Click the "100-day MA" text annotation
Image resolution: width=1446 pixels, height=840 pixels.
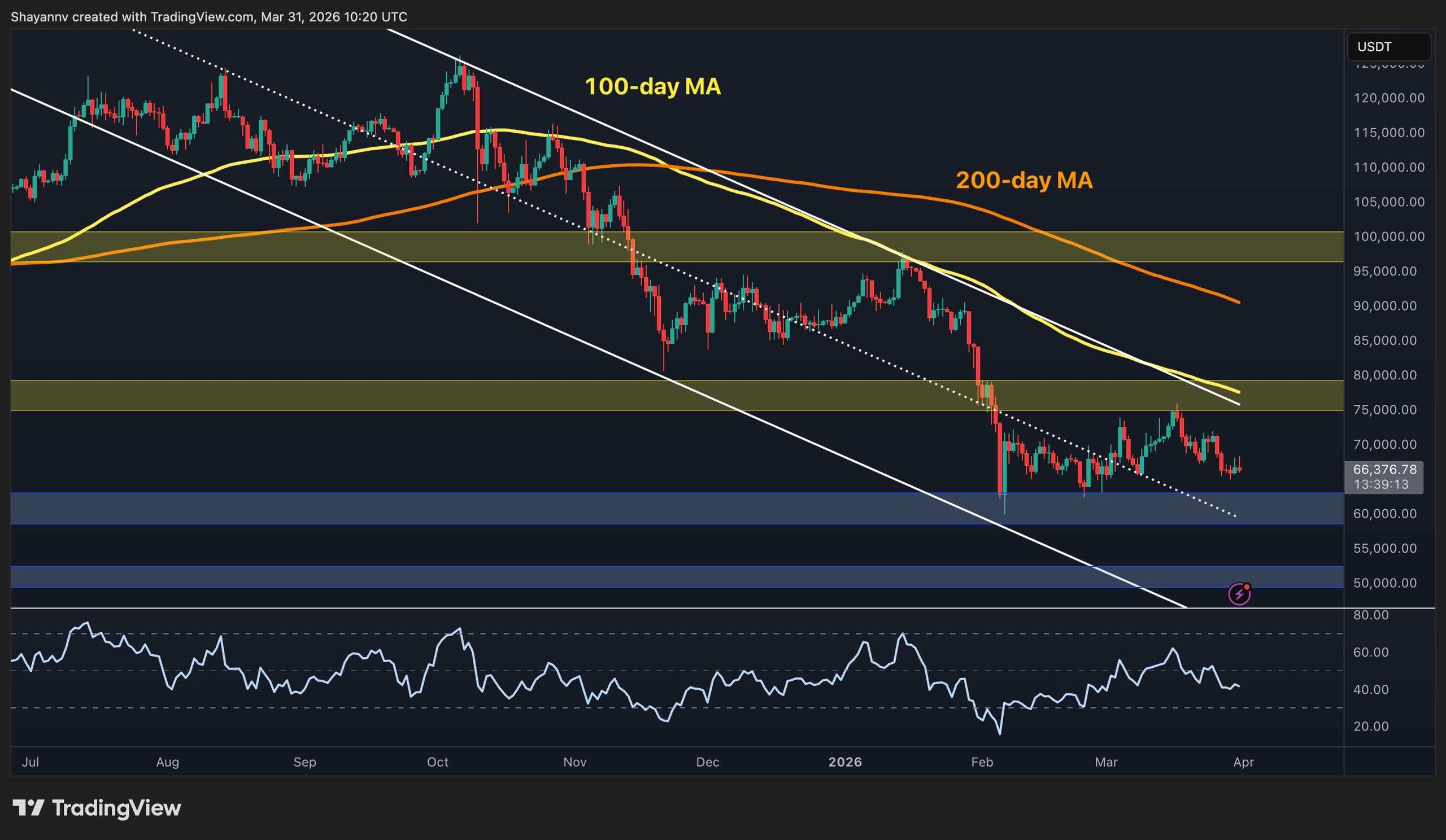click(652, 87)
